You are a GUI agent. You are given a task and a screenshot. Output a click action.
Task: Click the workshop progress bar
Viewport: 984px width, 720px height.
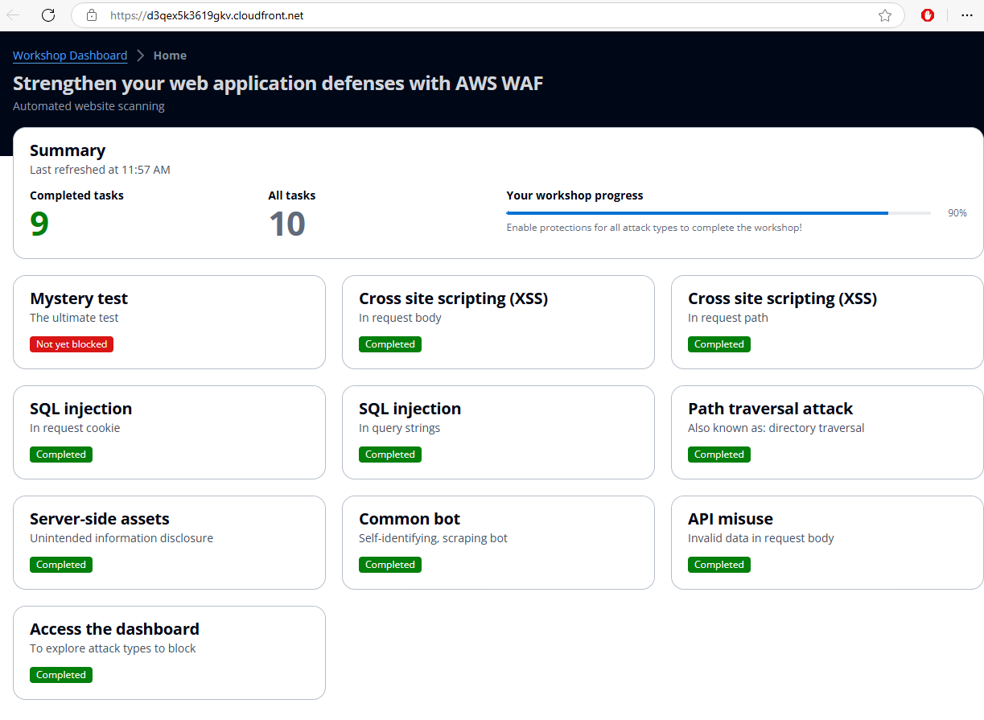coord(718,213)
